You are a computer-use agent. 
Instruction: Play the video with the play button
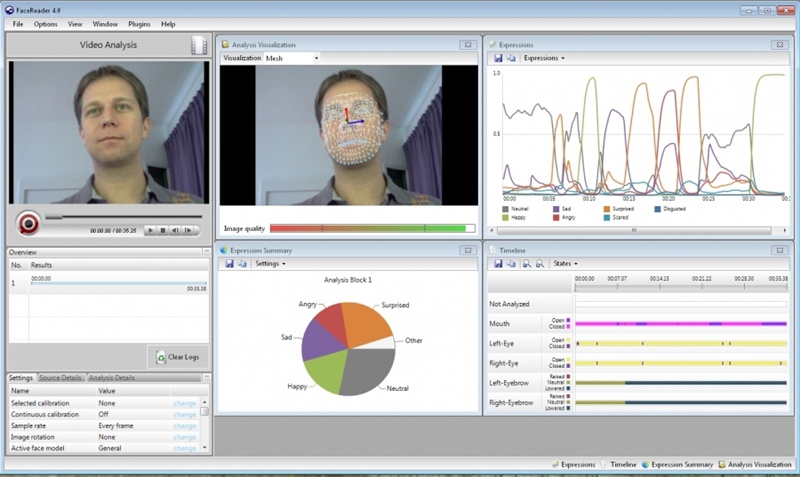click(151, 231)
